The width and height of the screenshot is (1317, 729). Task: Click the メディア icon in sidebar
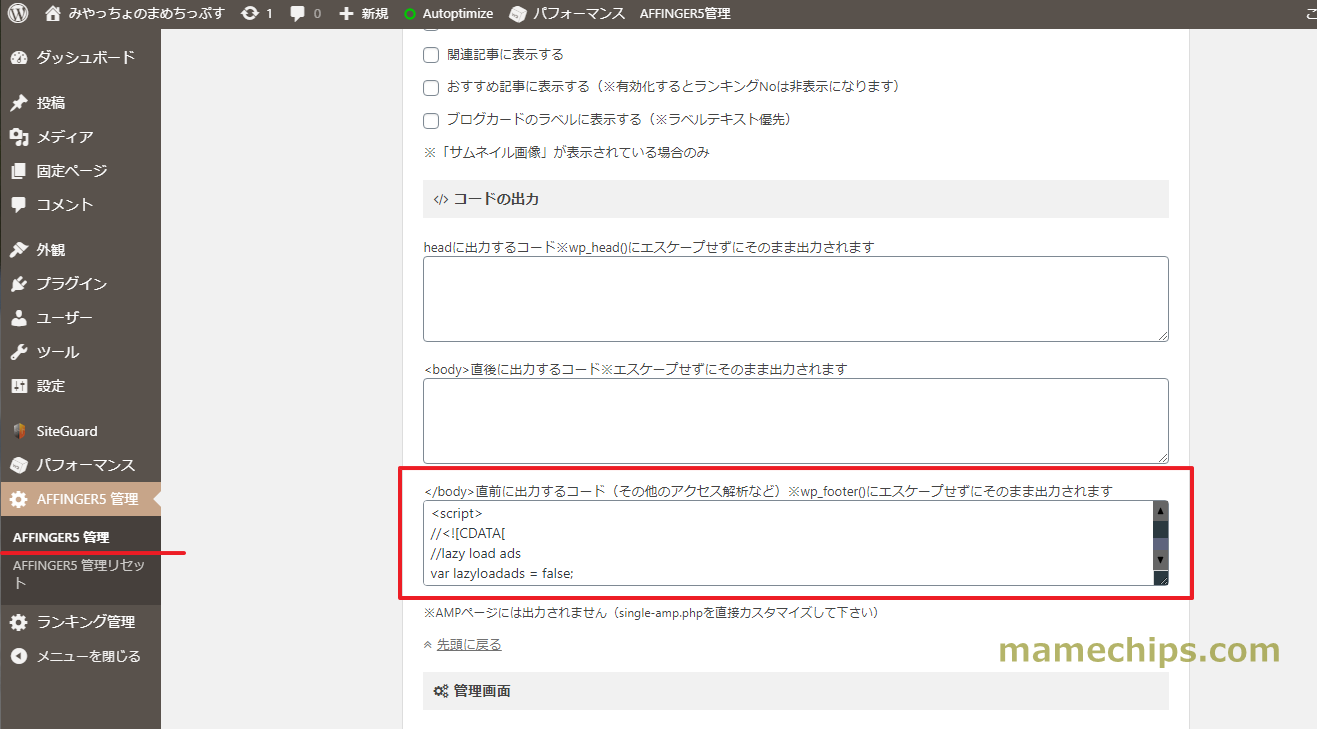(19, 137)
